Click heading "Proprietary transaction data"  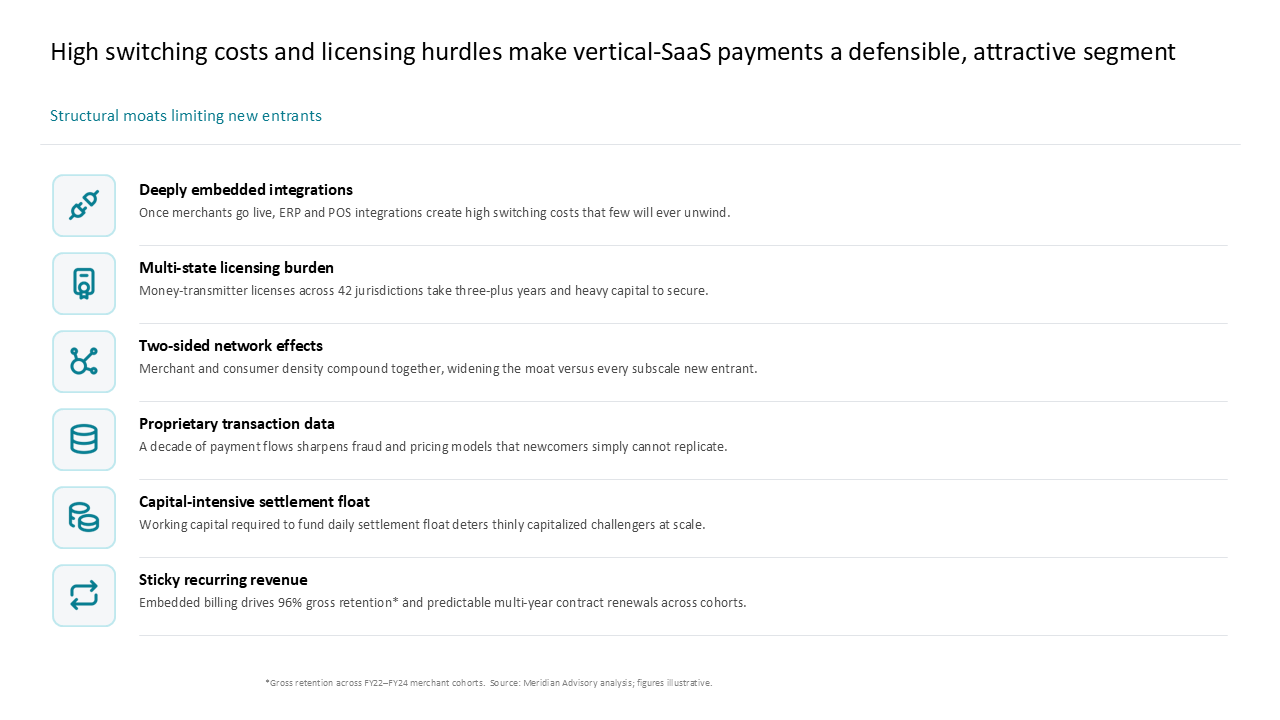237,424
